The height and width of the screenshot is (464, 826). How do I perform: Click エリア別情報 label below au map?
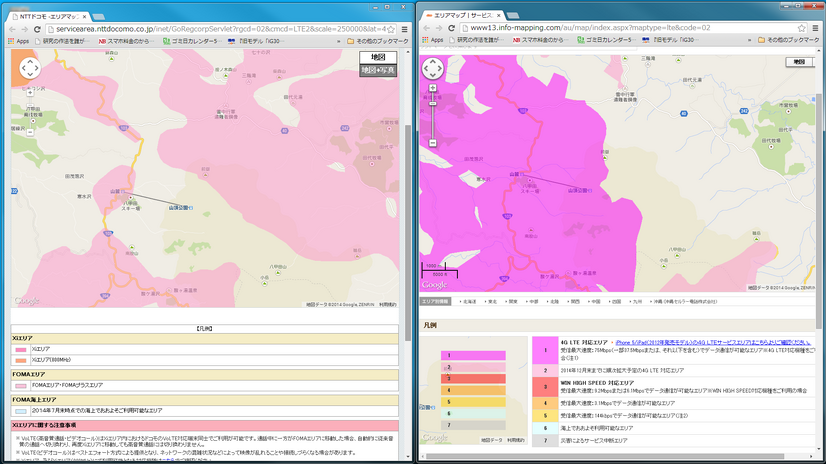pos(435,302)
